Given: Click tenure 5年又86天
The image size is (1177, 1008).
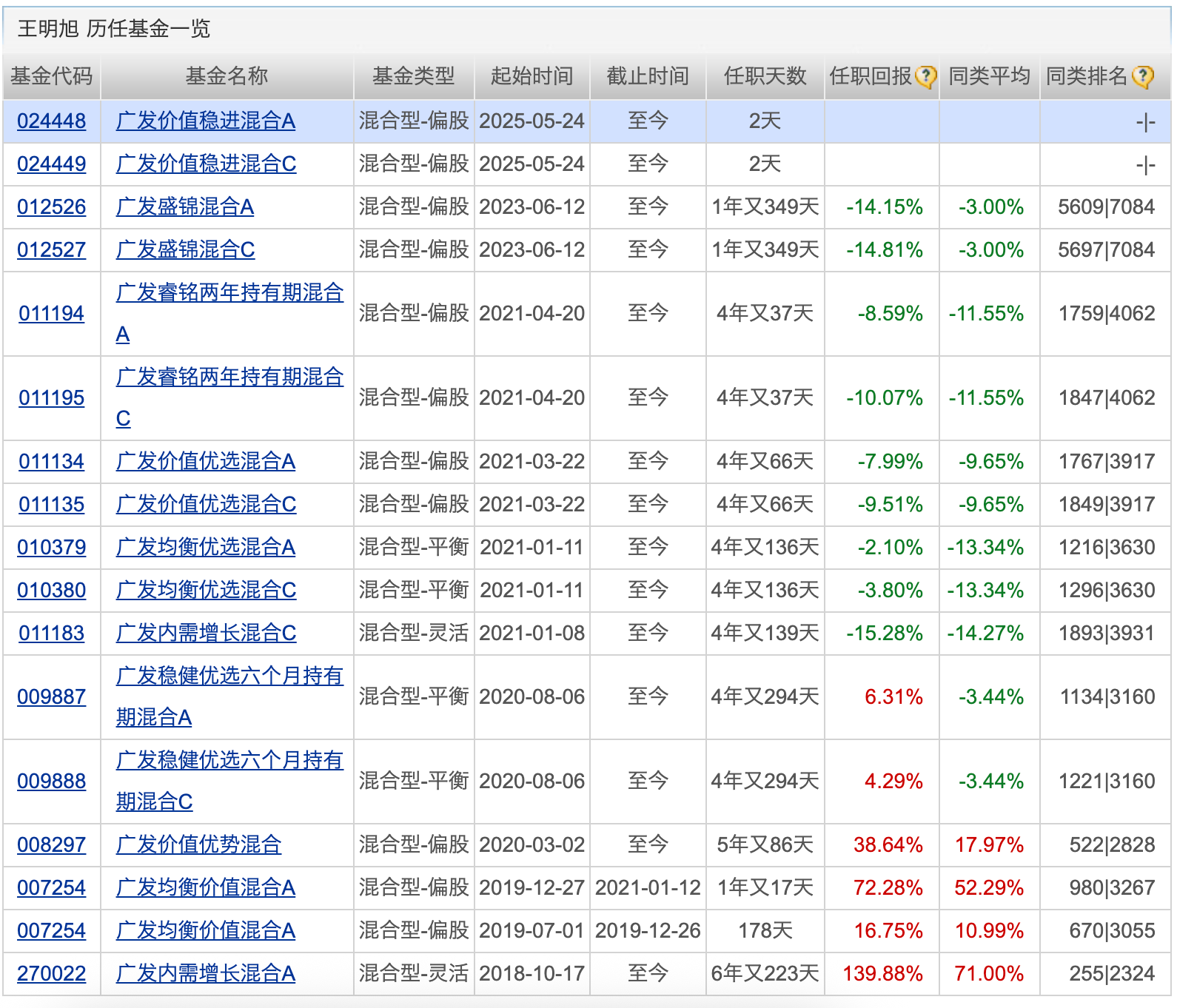Looking at the screenshot, I should click(x=765, y=845).
